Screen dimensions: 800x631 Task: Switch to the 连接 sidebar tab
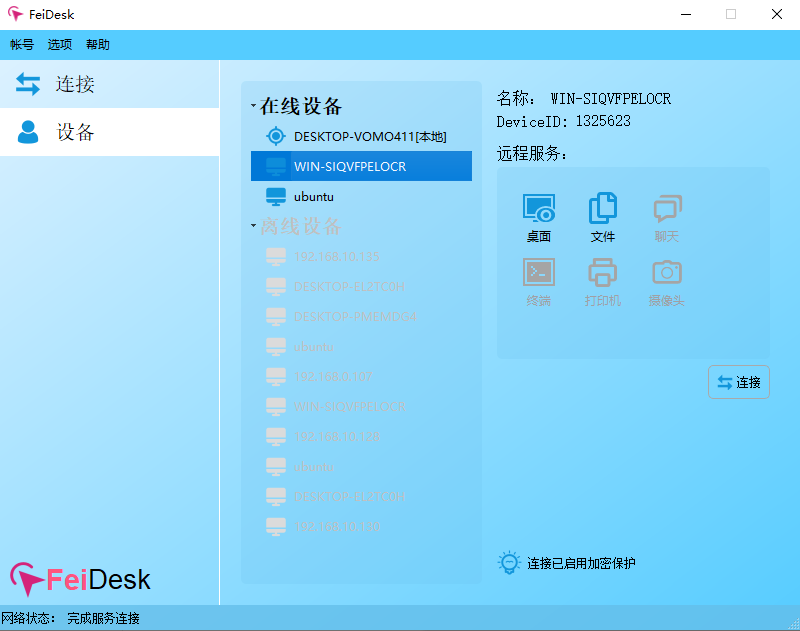(x=110, y=84)
